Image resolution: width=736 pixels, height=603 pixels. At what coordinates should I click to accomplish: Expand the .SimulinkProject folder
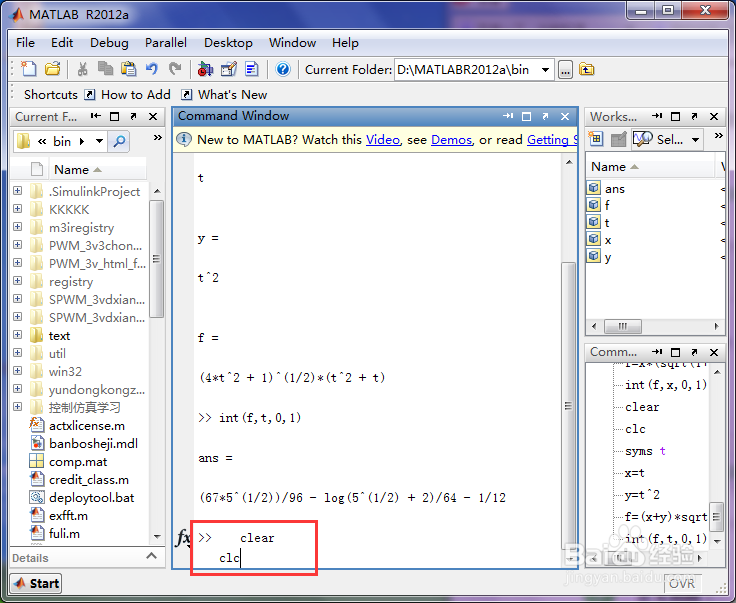coord(18,191)
